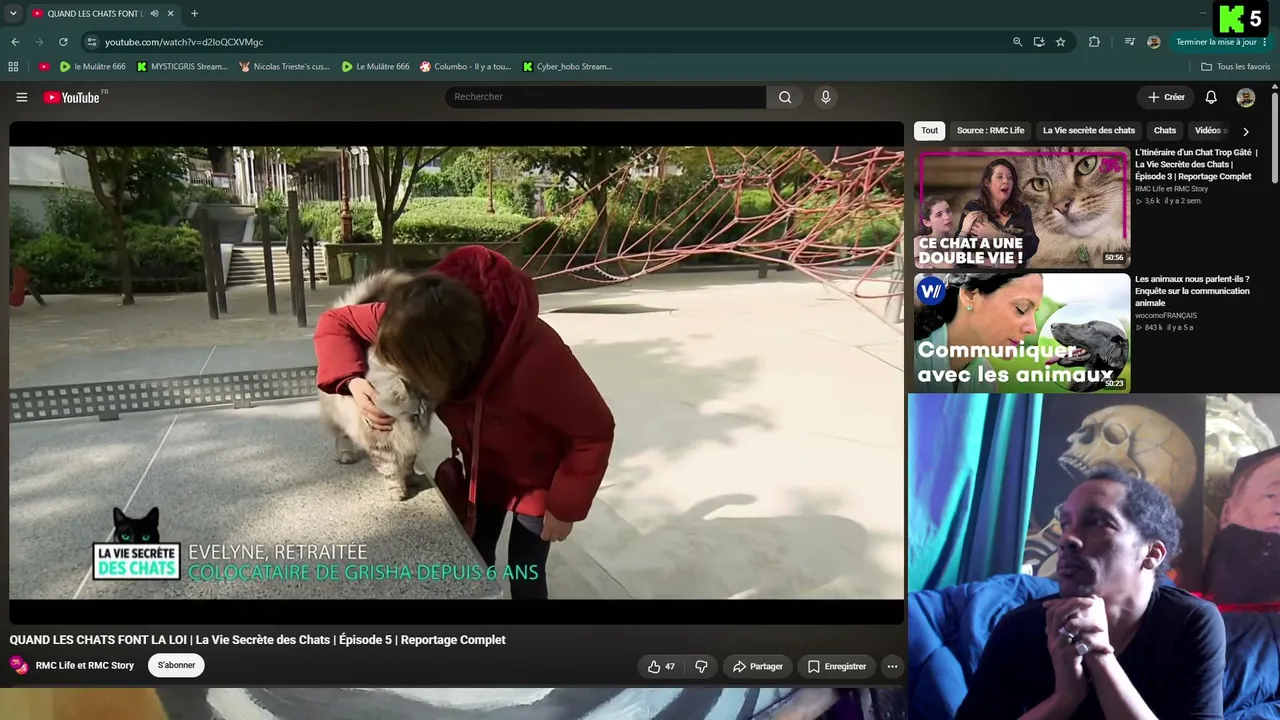Image resolution: width=1280 pixels, height=720 pixels.
Task: Open the RMC Life et RMC Story channel link
Action: click(x=85, y=665)
